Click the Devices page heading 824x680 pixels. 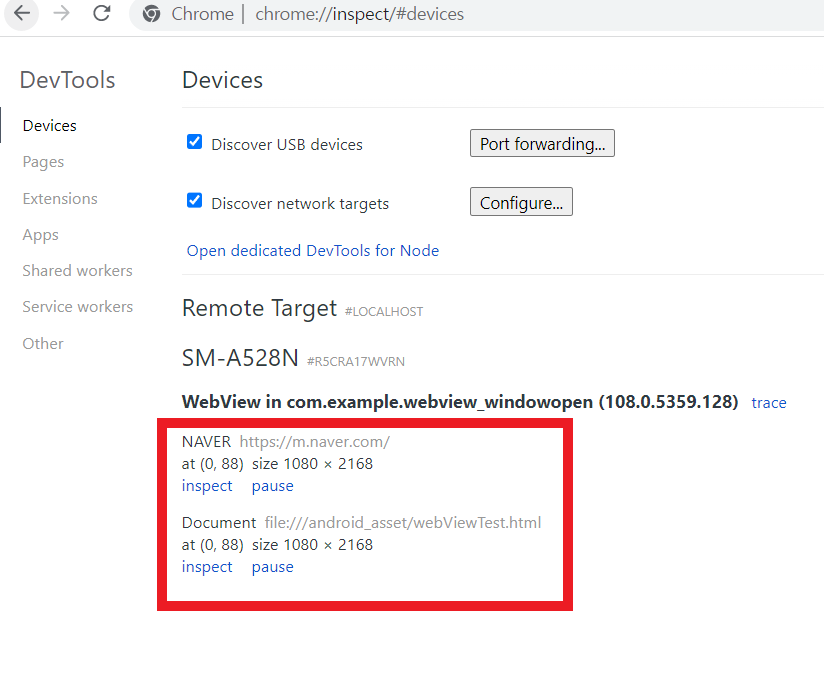tap(222, 80)
